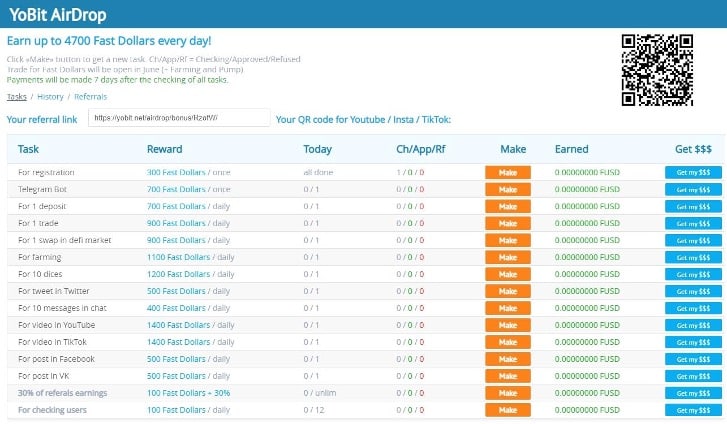Click 'Payments will be made 7 days' notice

pyautogui.click(x=117, y=80)
